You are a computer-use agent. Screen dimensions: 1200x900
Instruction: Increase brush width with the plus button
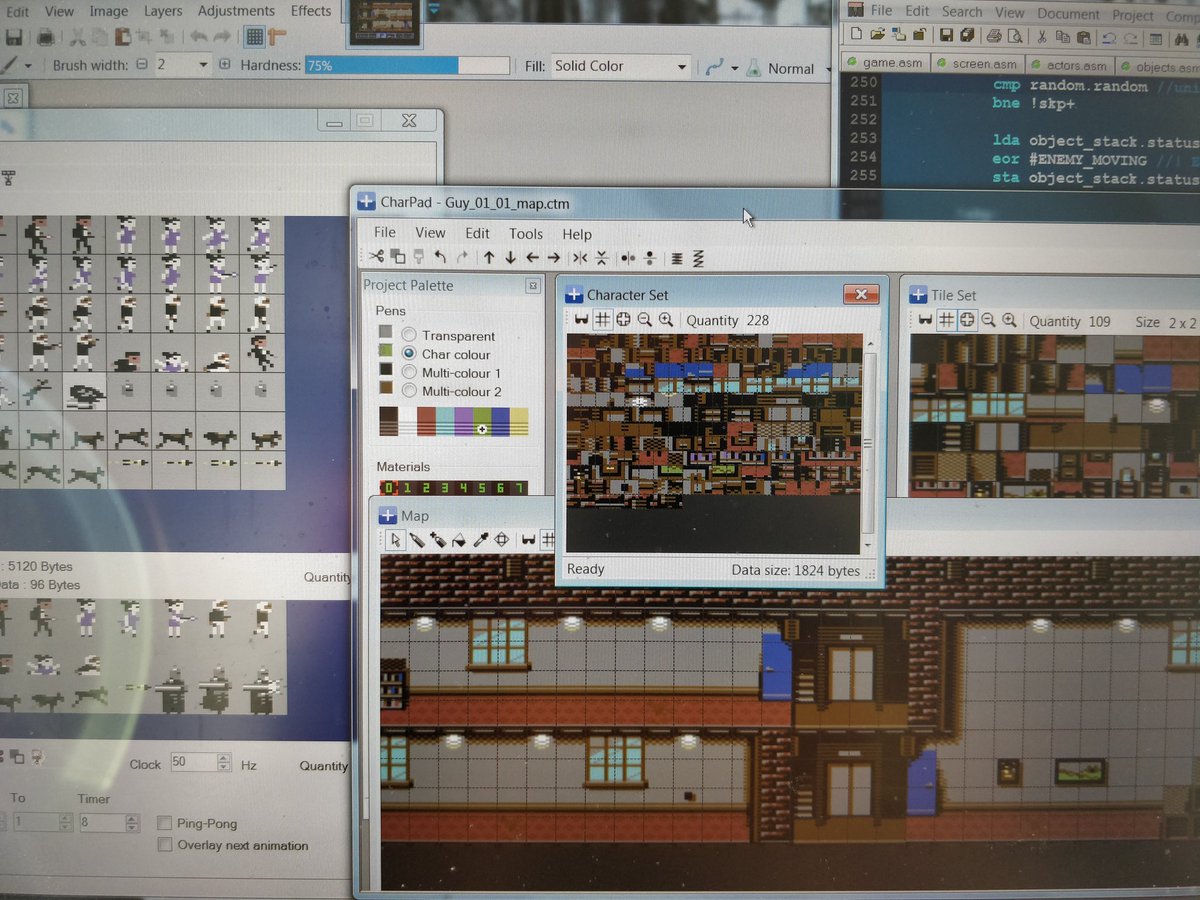pyautogui.click(x=224, y=64)
